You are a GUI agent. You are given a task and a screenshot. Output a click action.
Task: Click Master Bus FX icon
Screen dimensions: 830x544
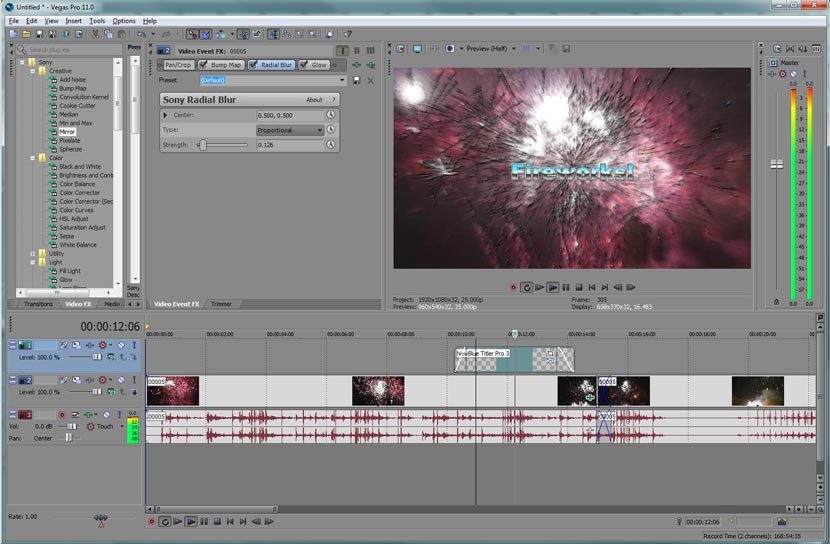772,74
